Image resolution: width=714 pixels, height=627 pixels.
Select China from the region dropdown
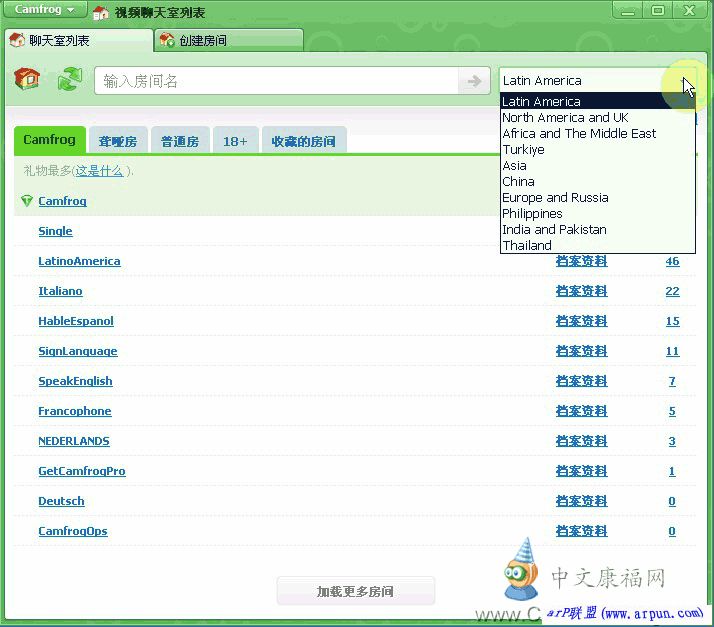coord(597,181)
